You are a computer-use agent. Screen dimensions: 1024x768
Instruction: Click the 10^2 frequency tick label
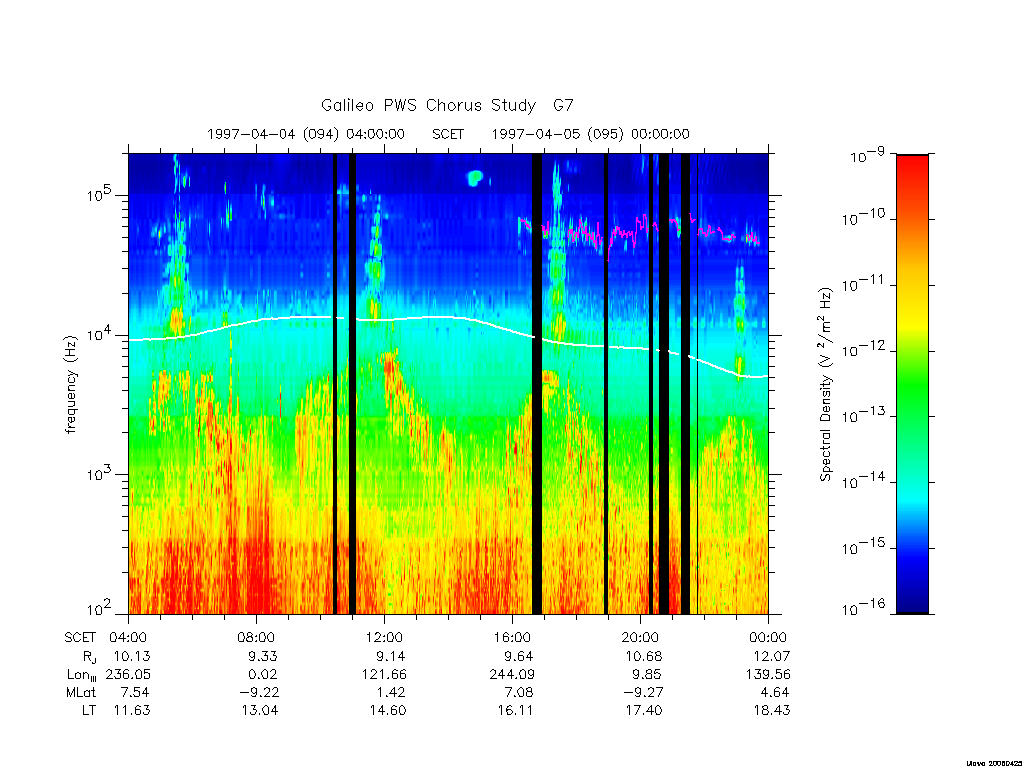pos(99,609)
